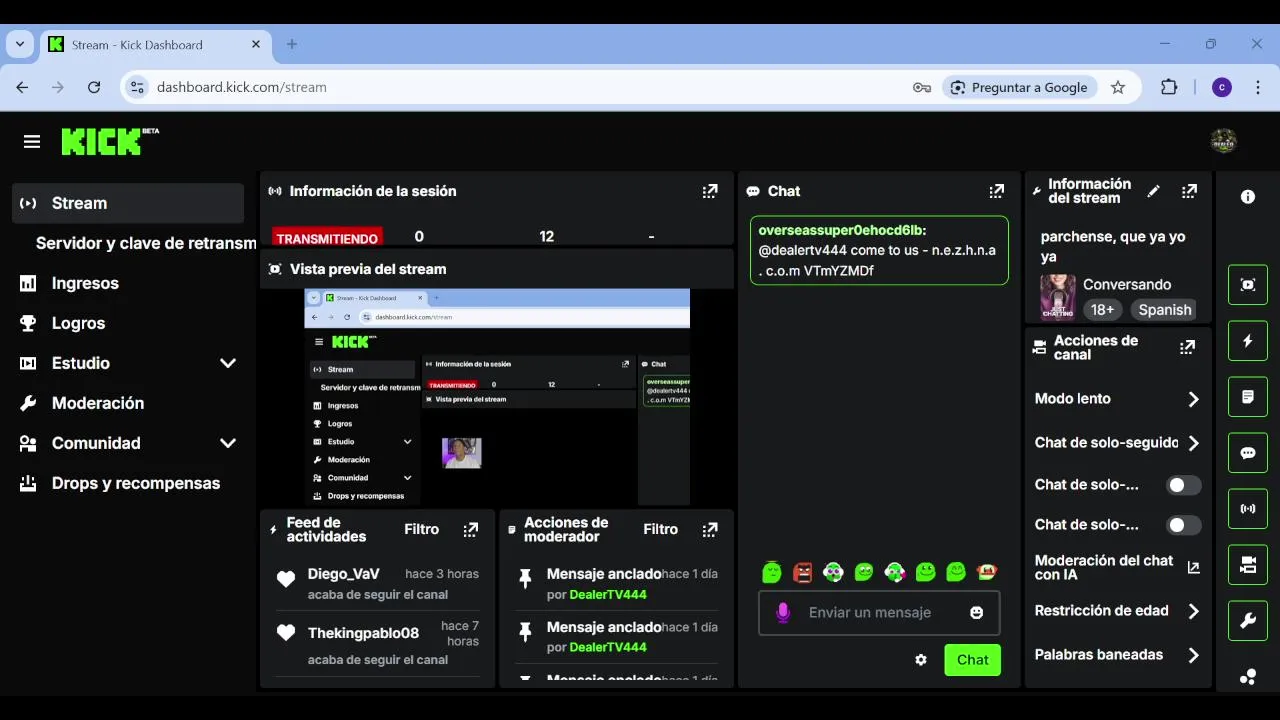This screenshot has height=720, width=1280.
Task: Open Servidor y clave de retransmisión
Action: (146, 243)
